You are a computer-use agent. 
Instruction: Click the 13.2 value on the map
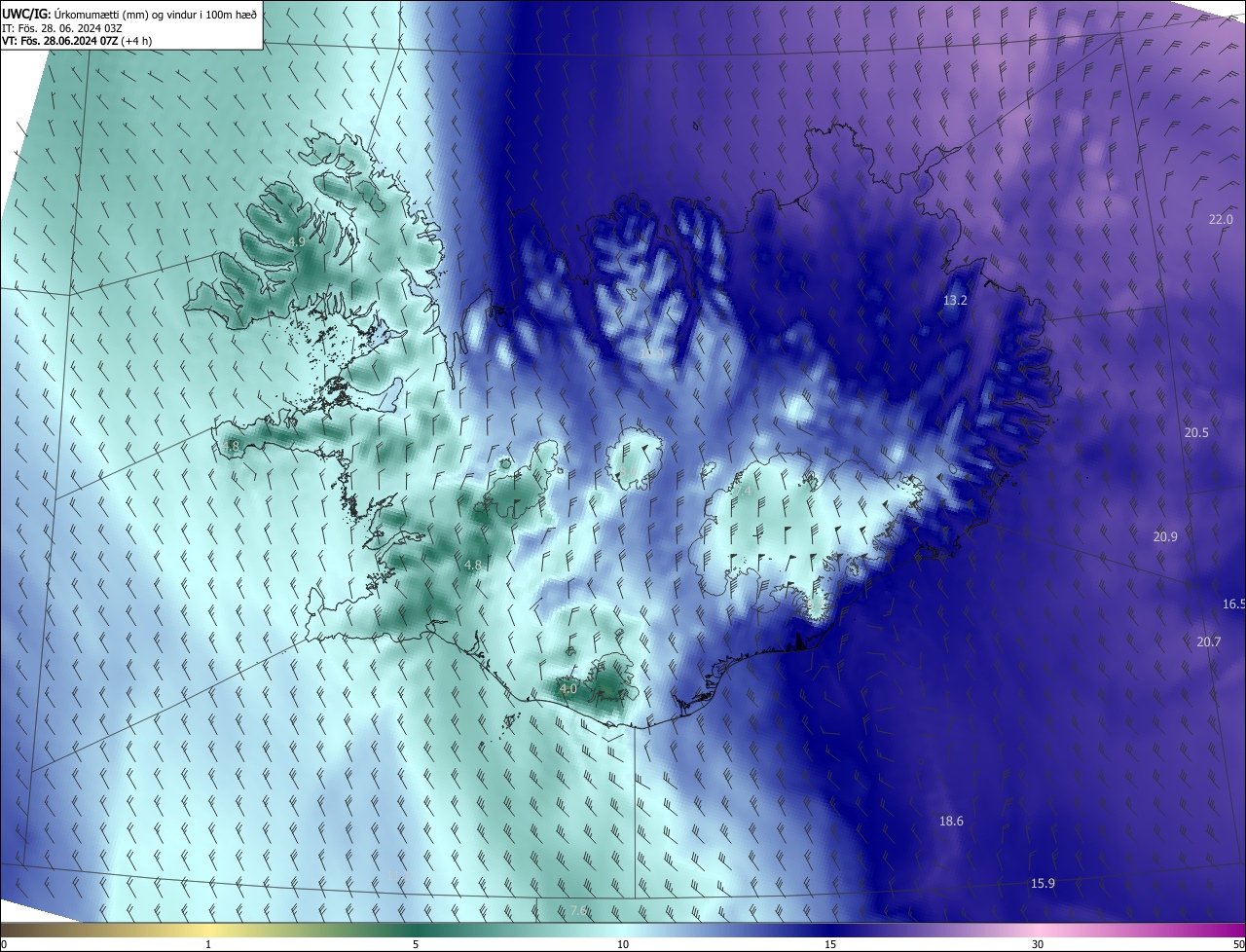[x=955, y=301]
